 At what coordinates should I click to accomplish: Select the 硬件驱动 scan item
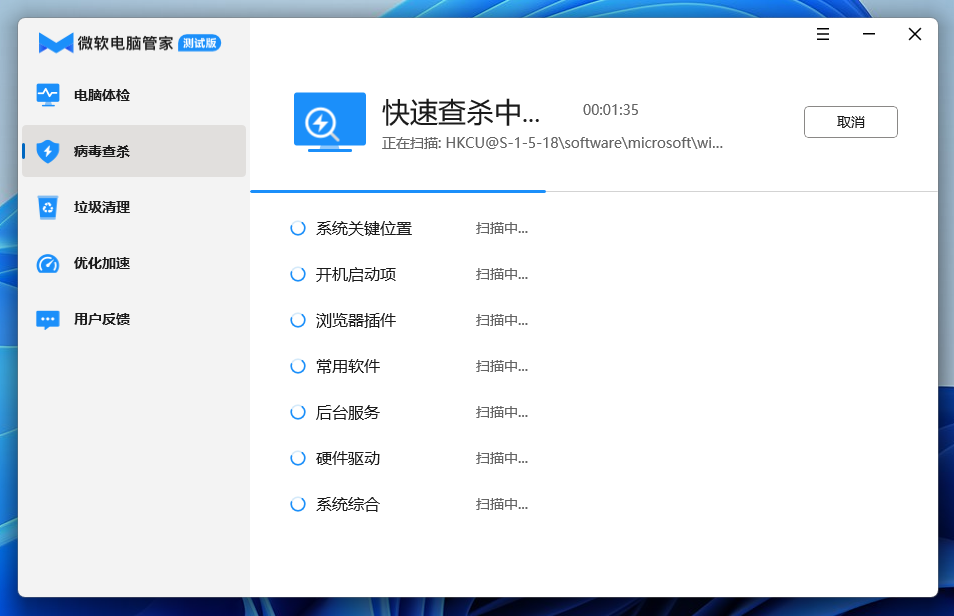pyautogui.click(x=348, y=458)
